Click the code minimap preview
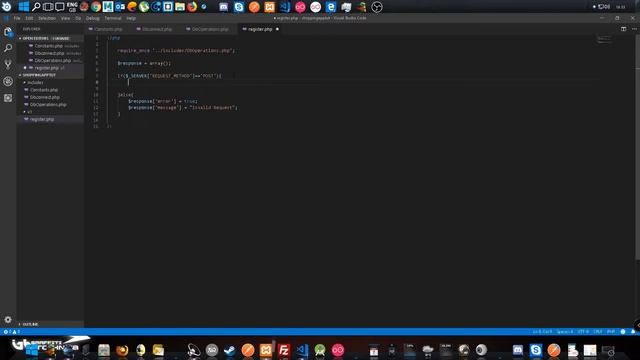The image size is (640, 360). (x=604, y=39)
